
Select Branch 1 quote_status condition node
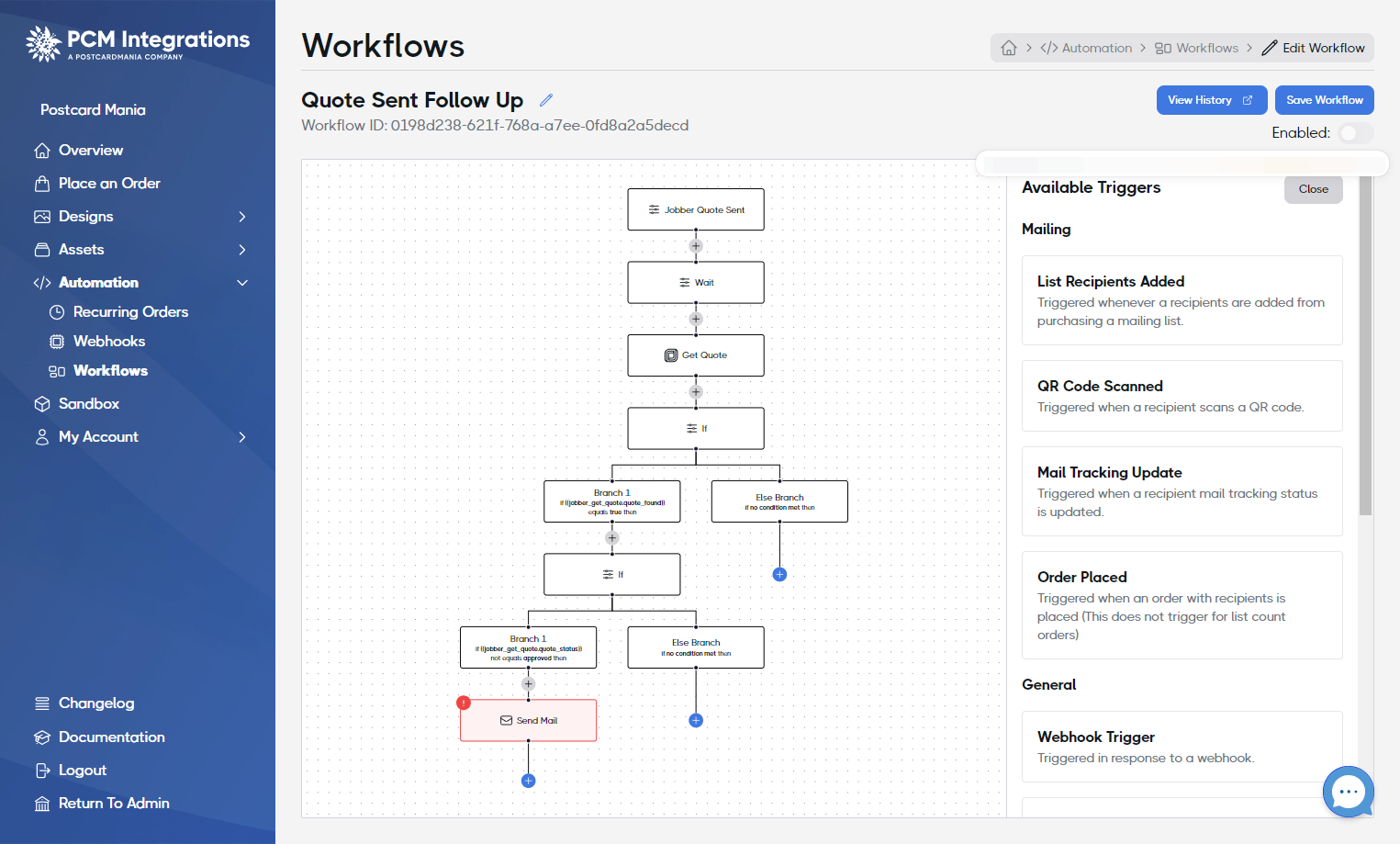pyautogui.click(x=528, y=647)
